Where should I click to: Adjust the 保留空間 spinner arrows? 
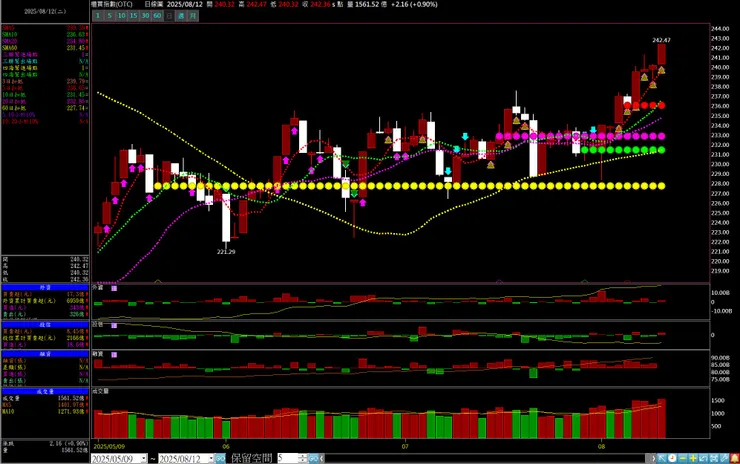303,458
